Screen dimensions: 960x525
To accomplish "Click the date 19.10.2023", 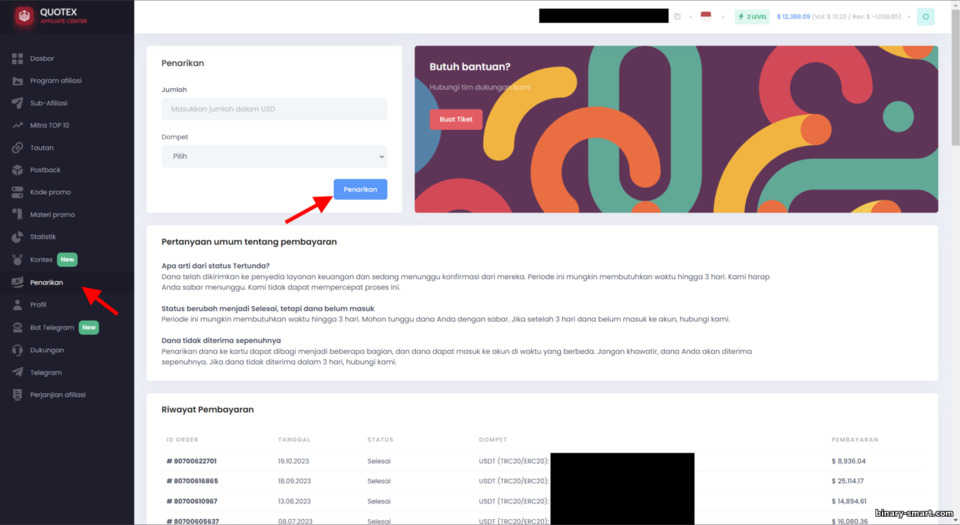I will 294,461.
